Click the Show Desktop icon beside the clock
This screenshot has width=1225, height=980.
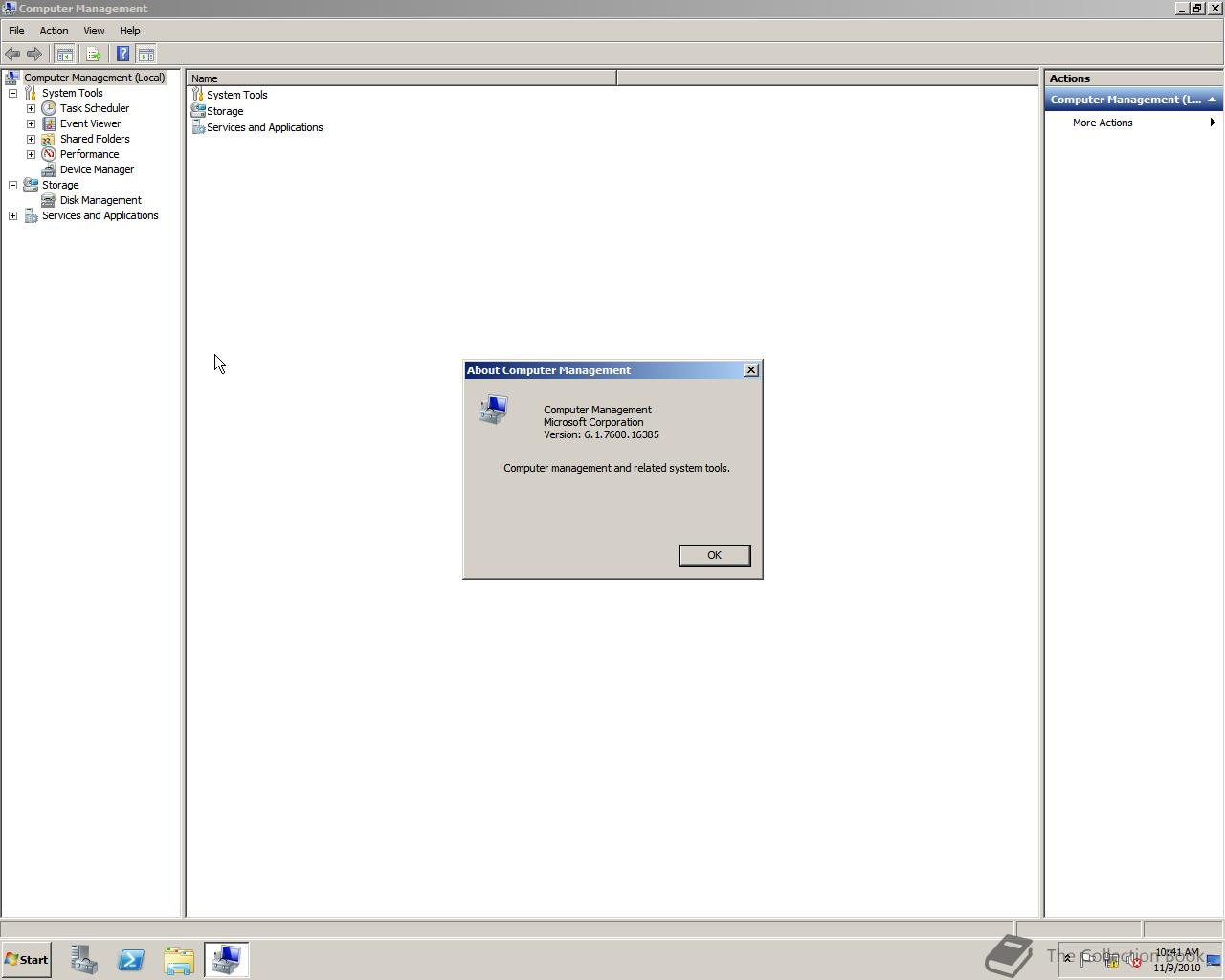(1214, 960)
